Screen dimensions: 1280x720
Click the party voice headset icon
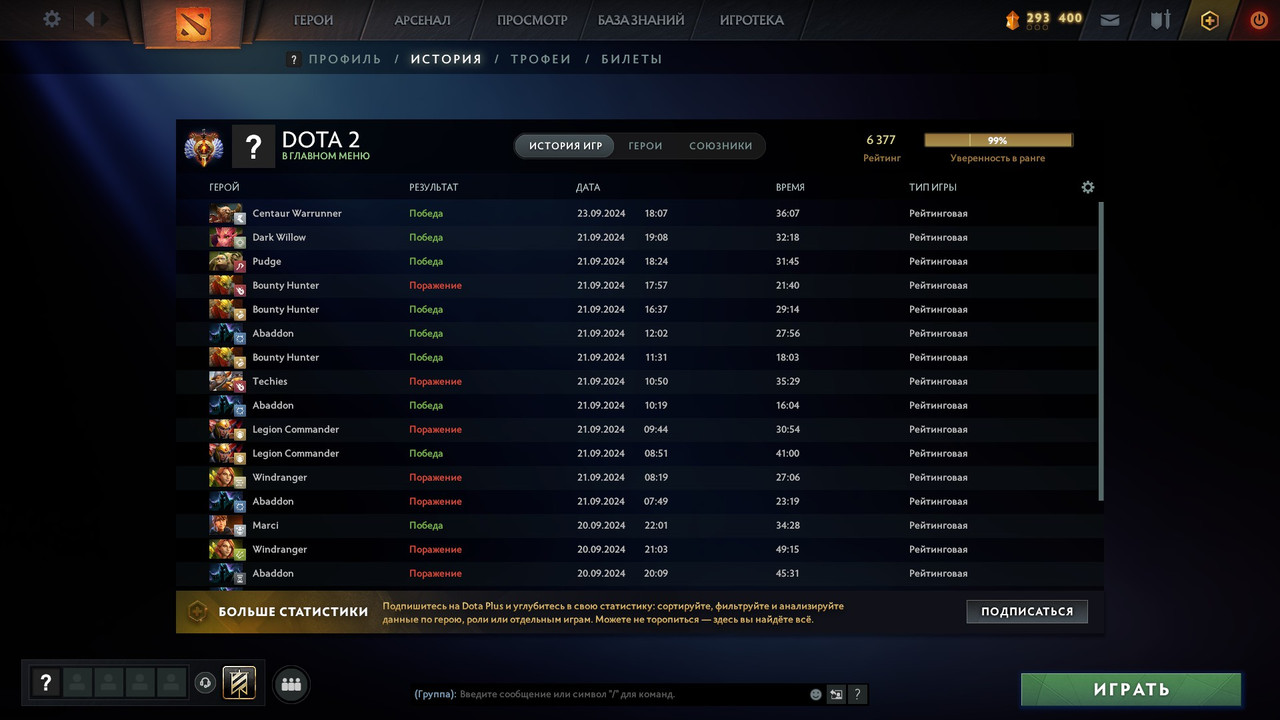pos(205,683)
